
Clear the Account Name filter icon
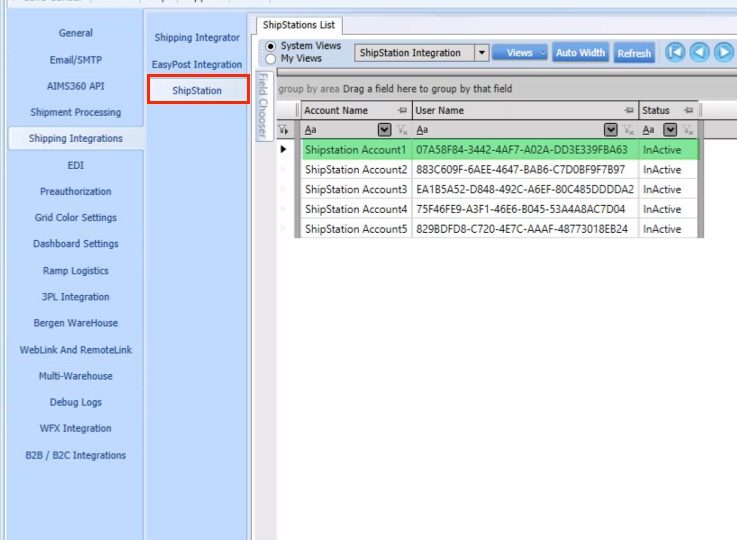click(402, 130)
